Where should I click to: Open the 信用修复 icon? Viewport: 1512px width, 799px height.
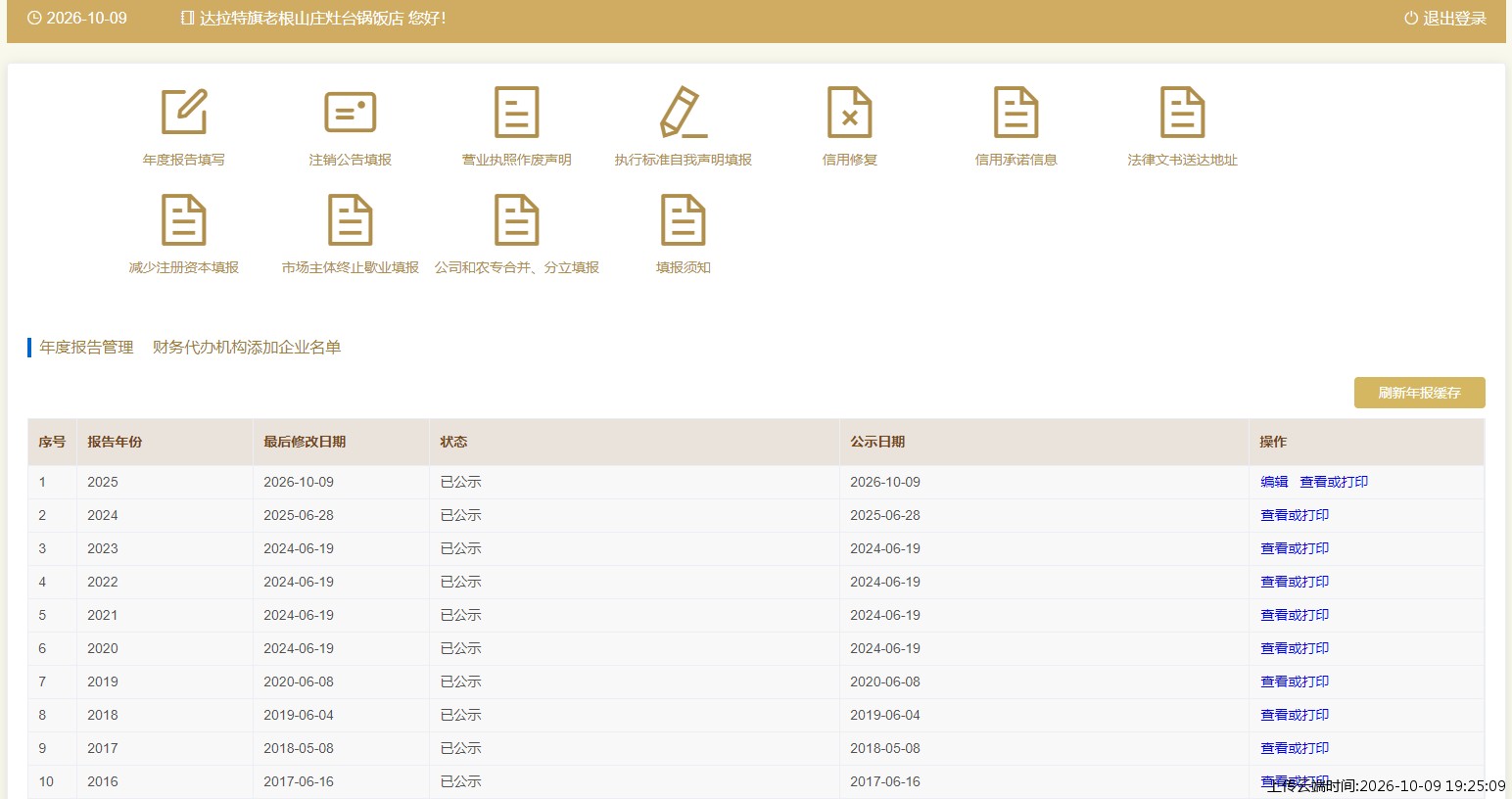(850, 112)
